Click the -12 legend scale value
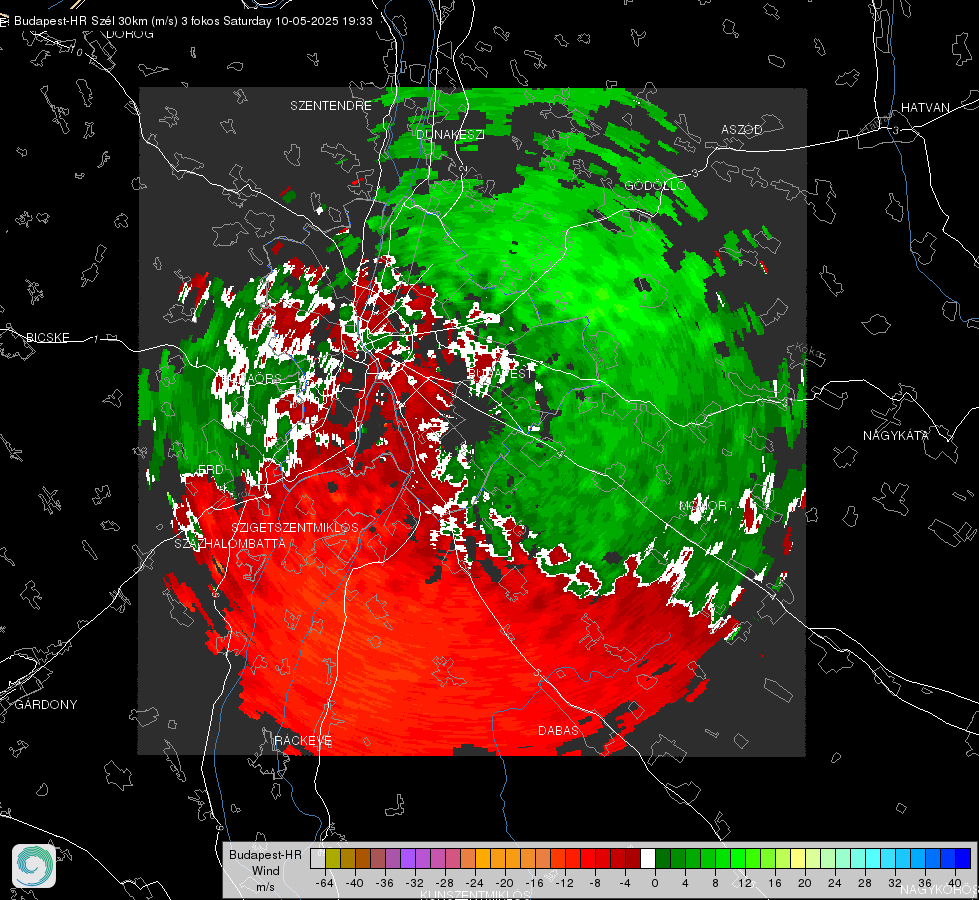This screenshot has height=900, width=979. point(564,883)
